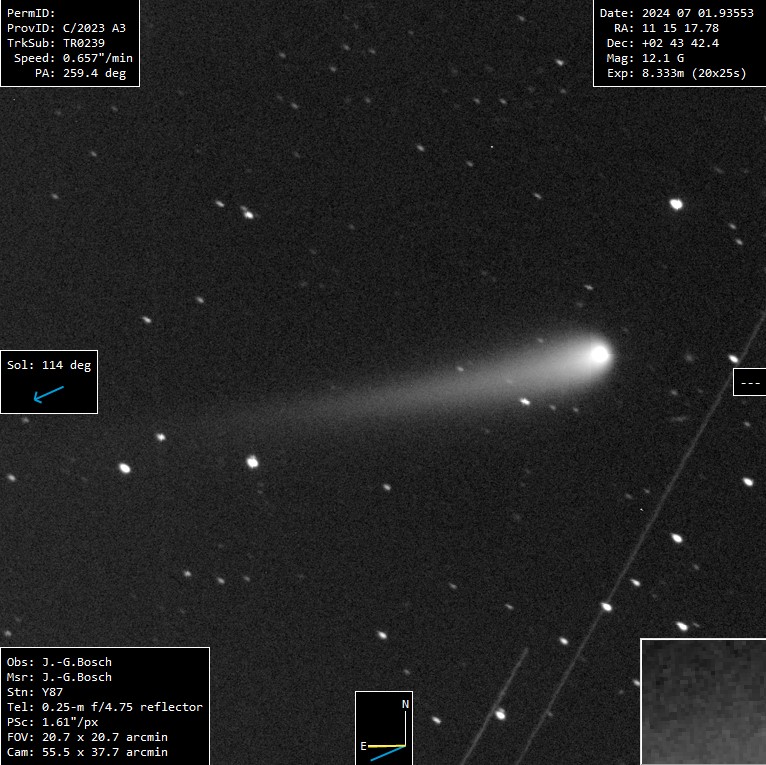Viewport: 766px width, 765px height.
Task: Select the 'FOV: 20.7 x 20.7 arcmin' line
Action: pyautogui.click(x=87, y=737)
